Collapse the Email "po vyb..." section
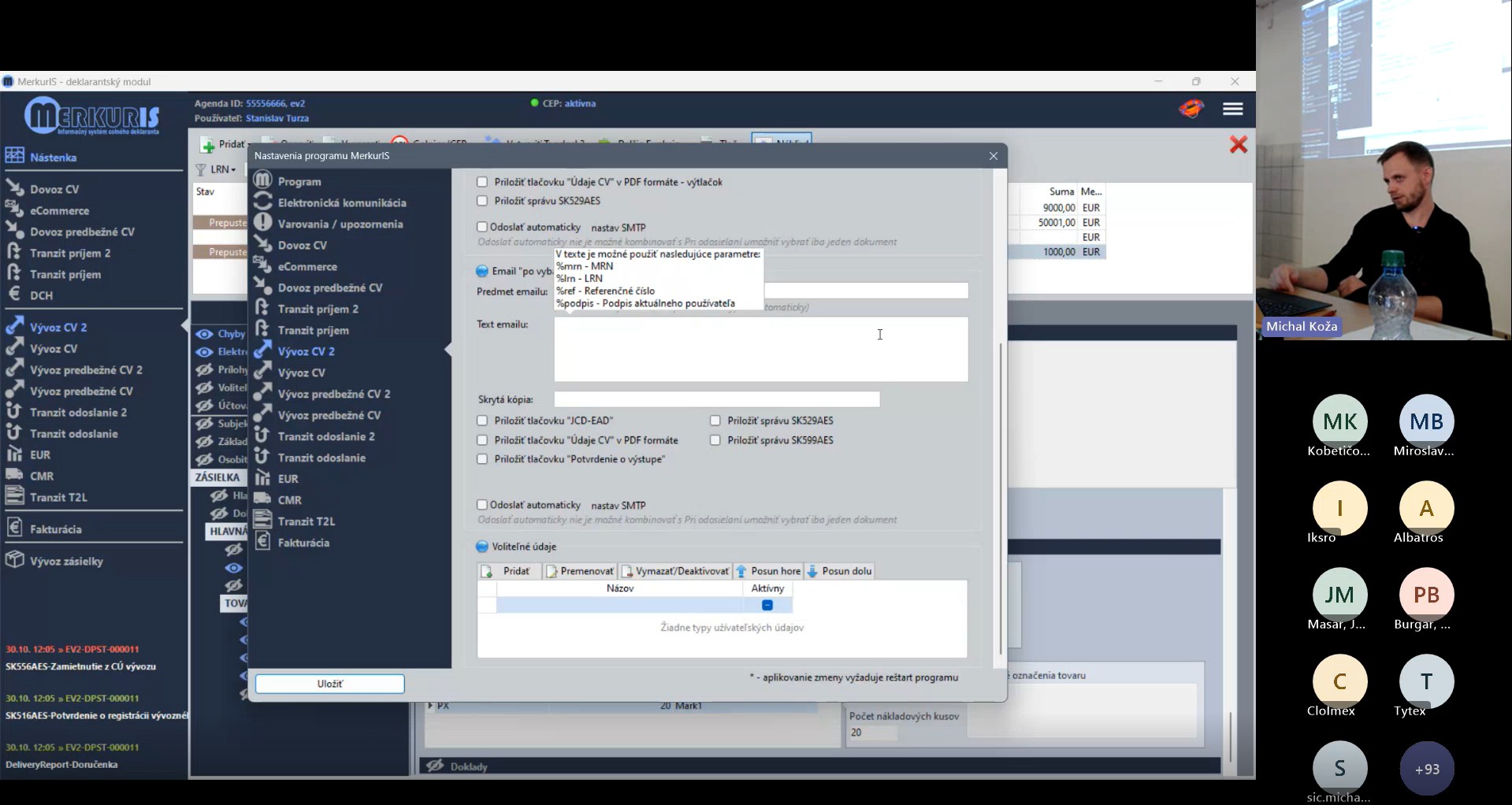Image resolution: width=1512 pixels, height=805 pixels. point(482,271)
